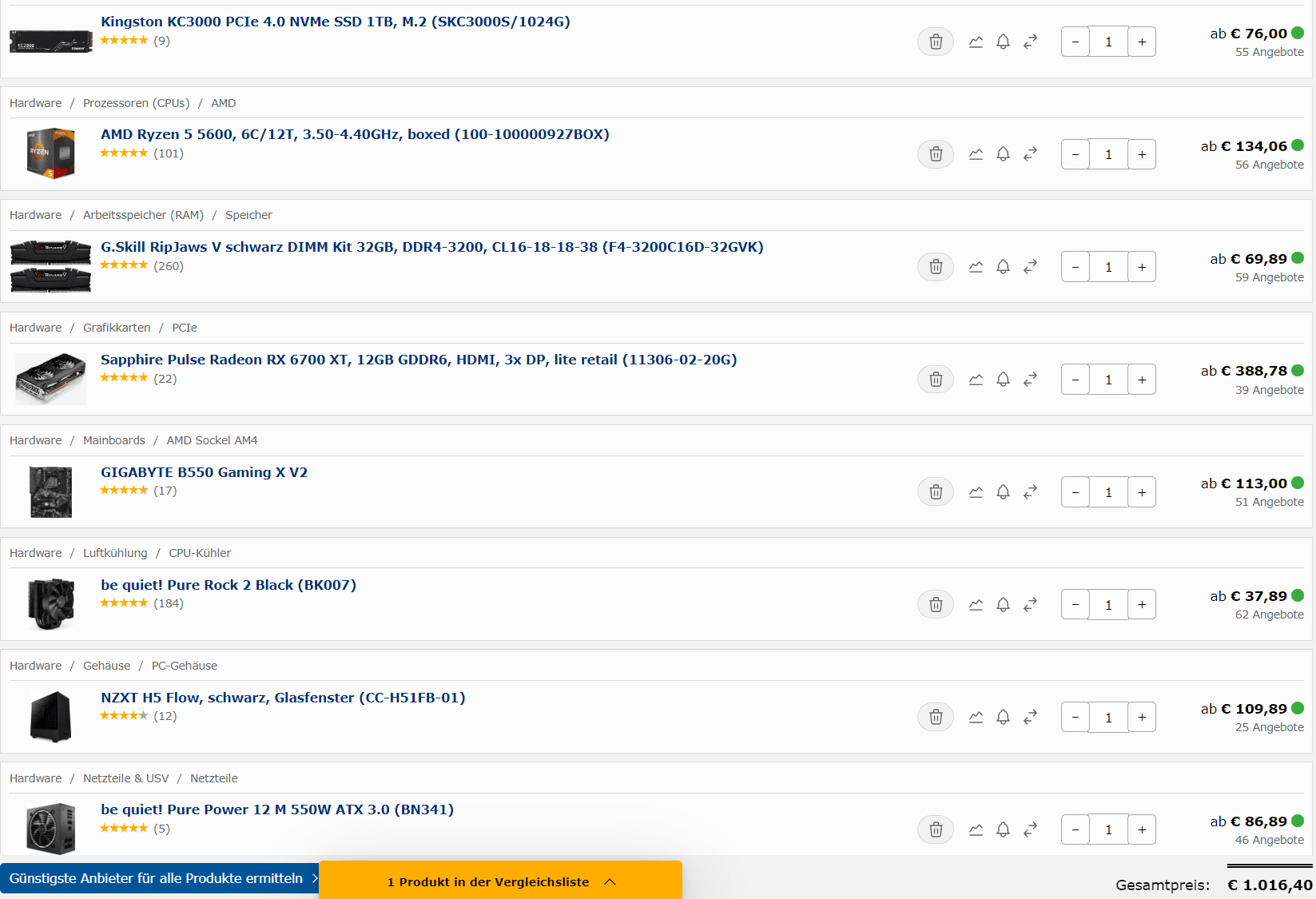Image resolution: width=1316 pixels, height=899 pixels.
Task: Open Sapphire Pulse Radeon RX 6700 XT link
Action: pyautogui.click(x=419, y=360)
